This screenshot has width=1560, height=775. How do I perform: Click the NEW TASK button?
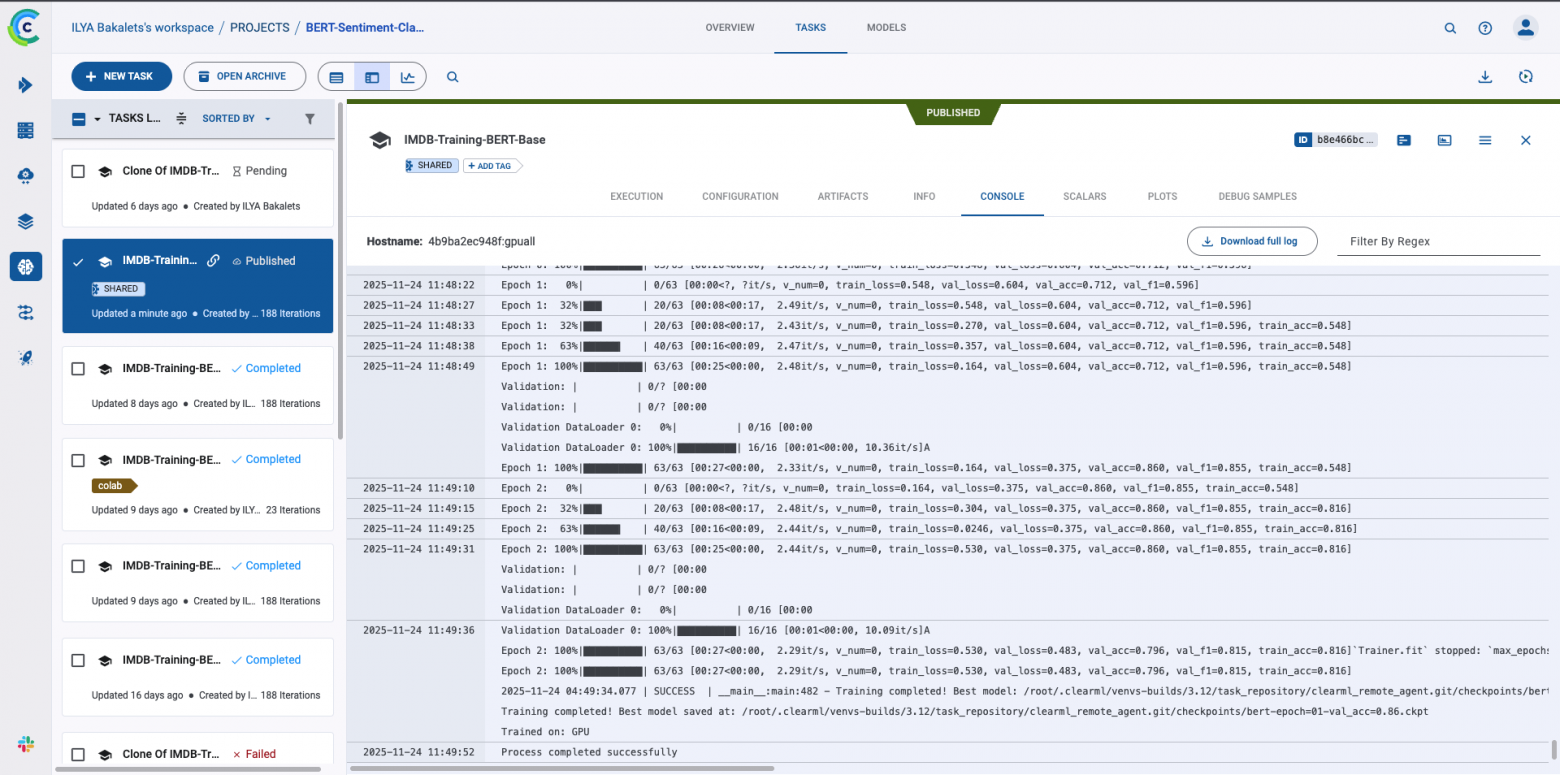coord(122,77)
